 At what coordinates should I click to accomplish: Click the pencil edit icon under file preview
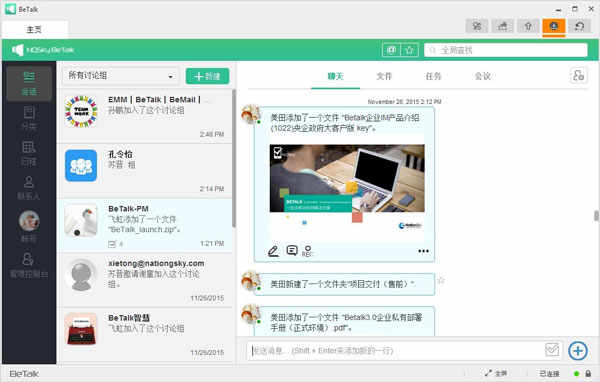[273, 251]
